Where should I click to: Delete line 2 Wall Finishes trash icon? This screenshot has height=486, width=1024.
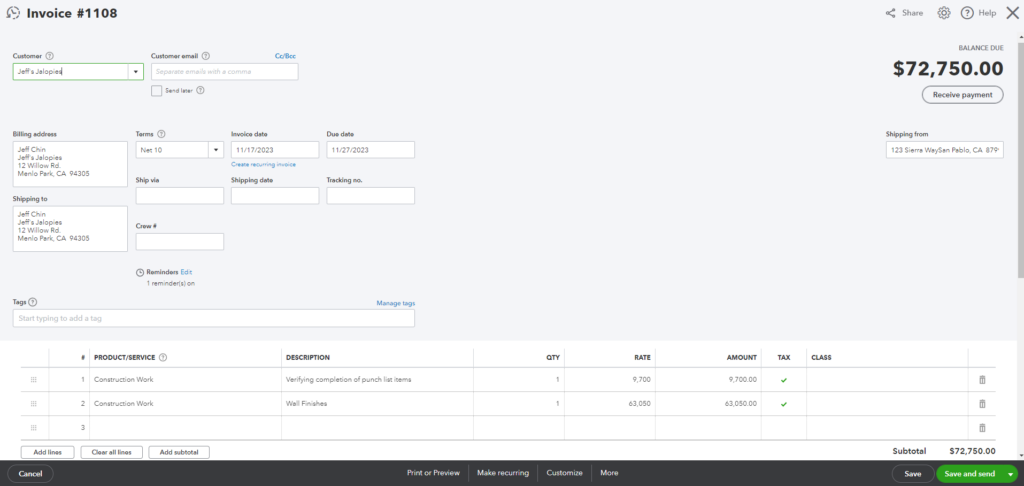coord(982,404)
